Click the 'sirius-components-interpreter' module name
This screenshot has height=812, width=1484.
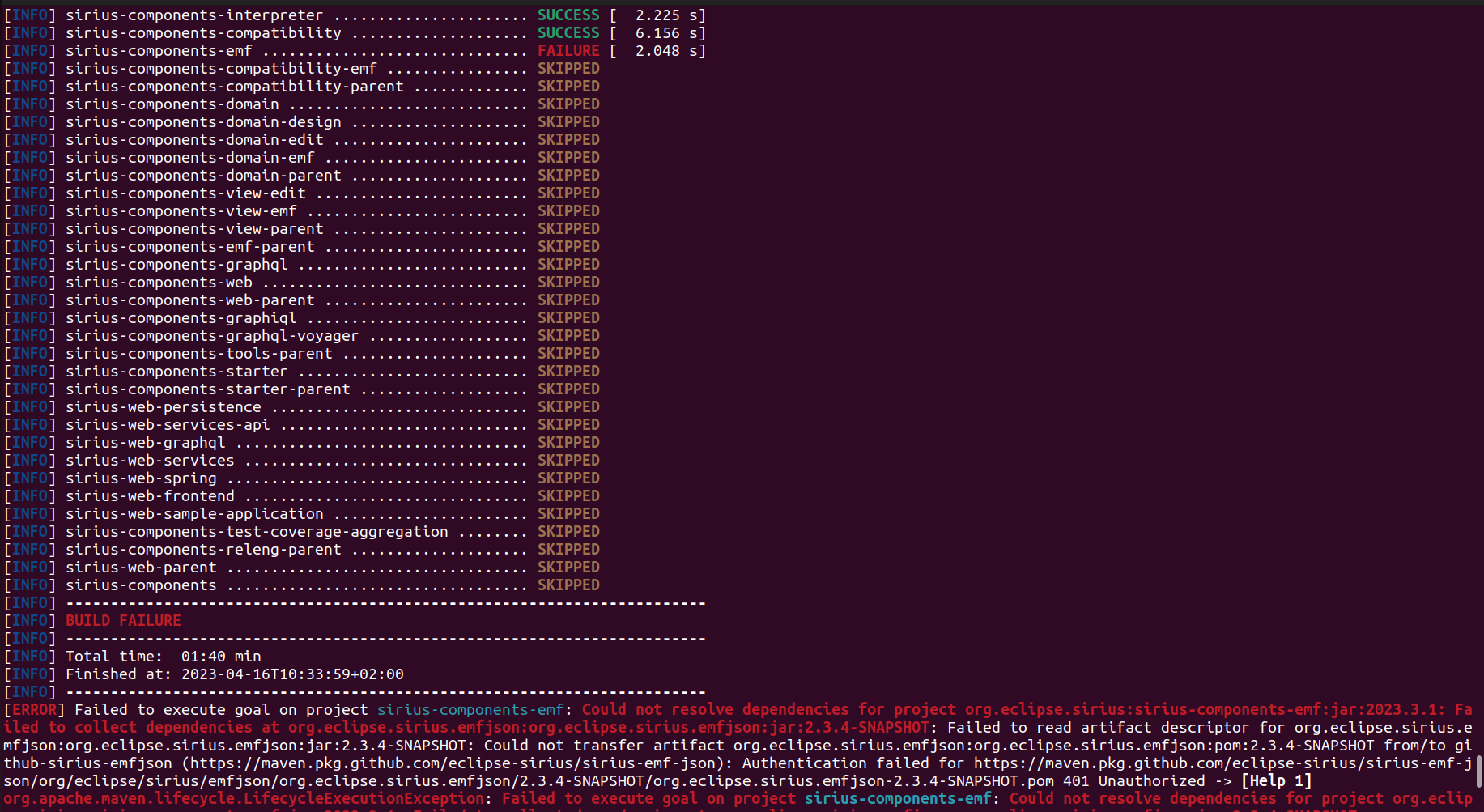pyautogui.click(x=194, y=15)
